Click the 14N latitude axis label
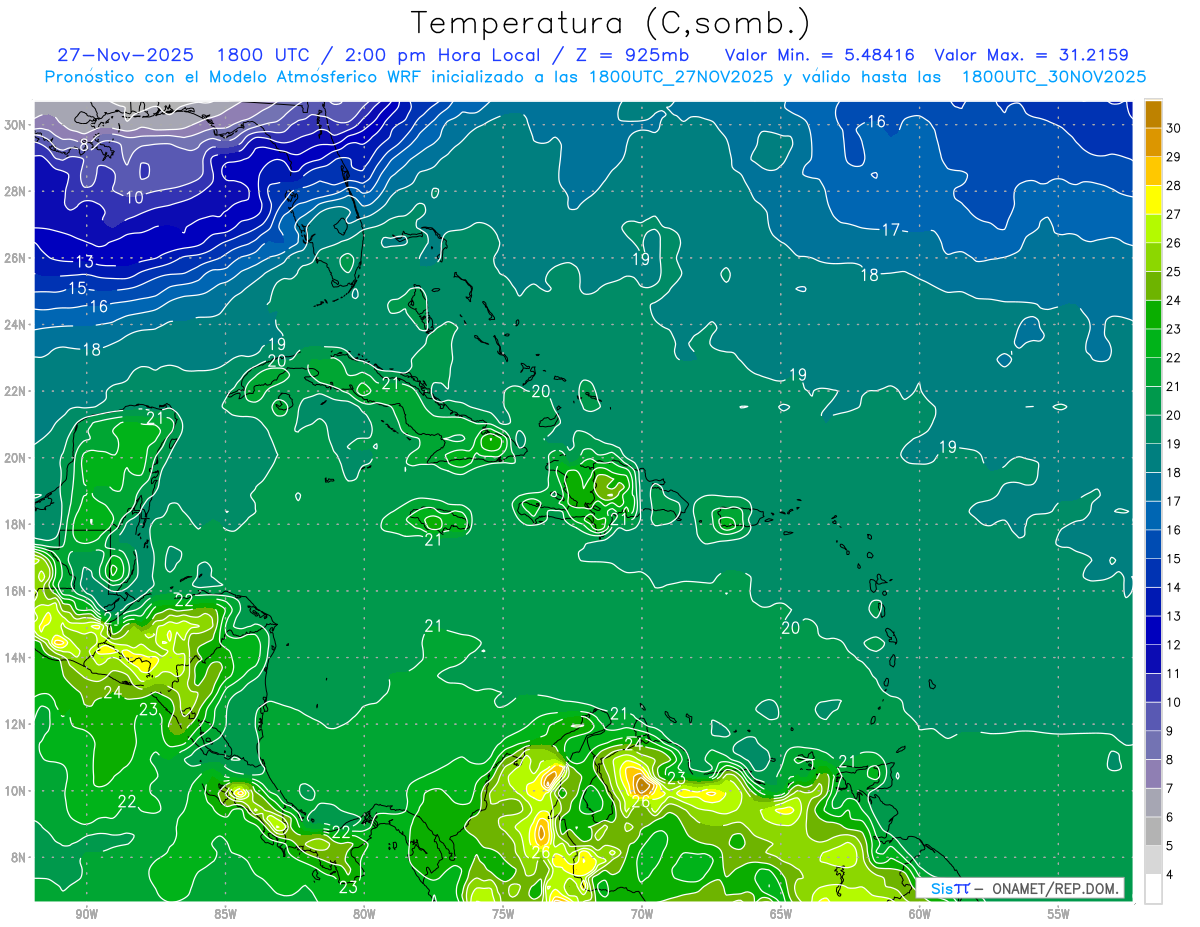The height and width of the screenshot is (927, 1200). coord(16,657)
